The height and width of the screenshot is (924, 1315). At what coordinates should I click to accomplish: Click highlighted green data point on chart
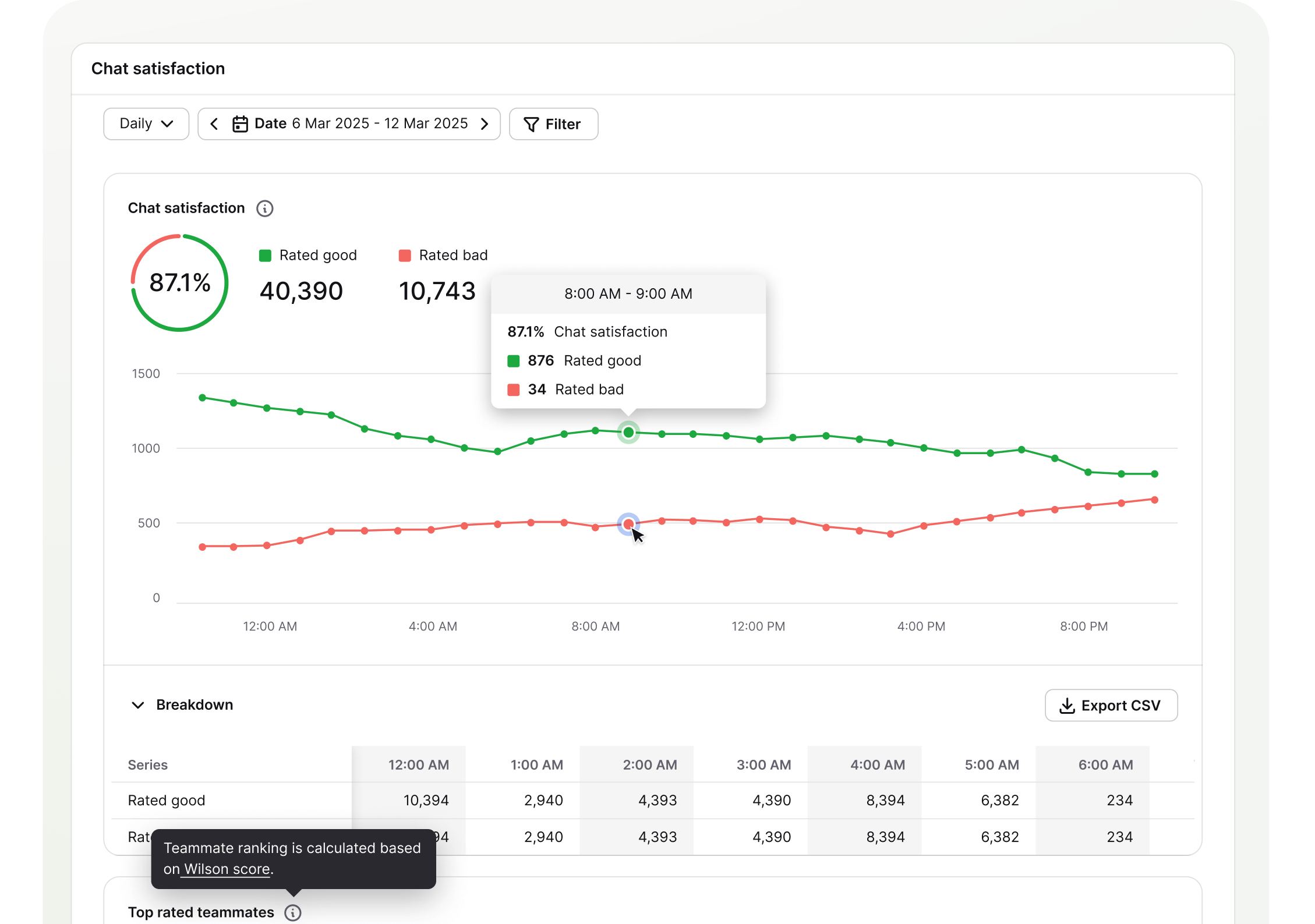(x=628, y=433)
